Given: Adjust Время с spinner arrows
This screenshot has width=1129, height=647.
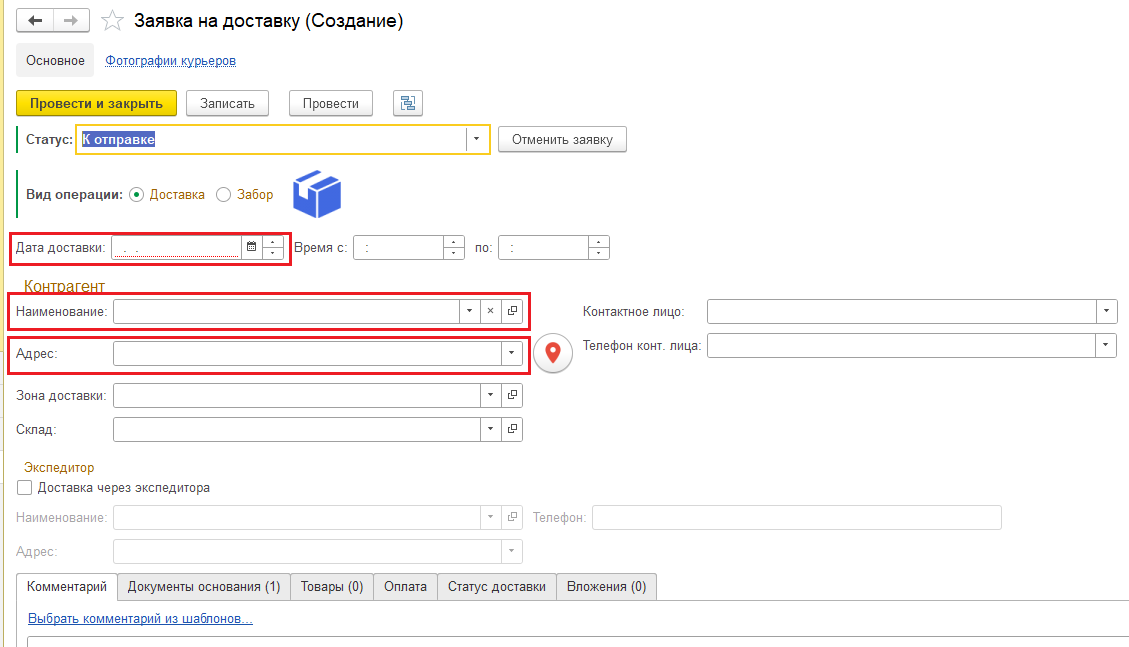Looking at the screenshot, I should [x=454, y=247].
